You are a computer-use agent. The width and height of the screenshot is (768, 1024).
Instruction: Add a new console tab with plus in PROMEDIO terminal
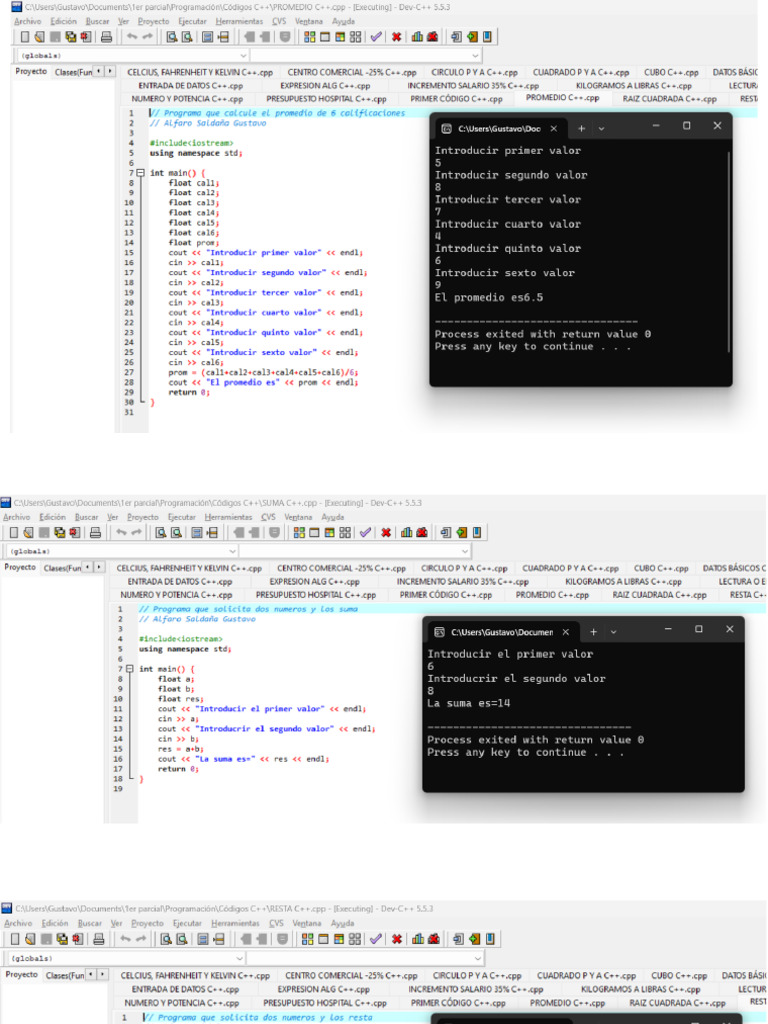(x=582, y=128)
